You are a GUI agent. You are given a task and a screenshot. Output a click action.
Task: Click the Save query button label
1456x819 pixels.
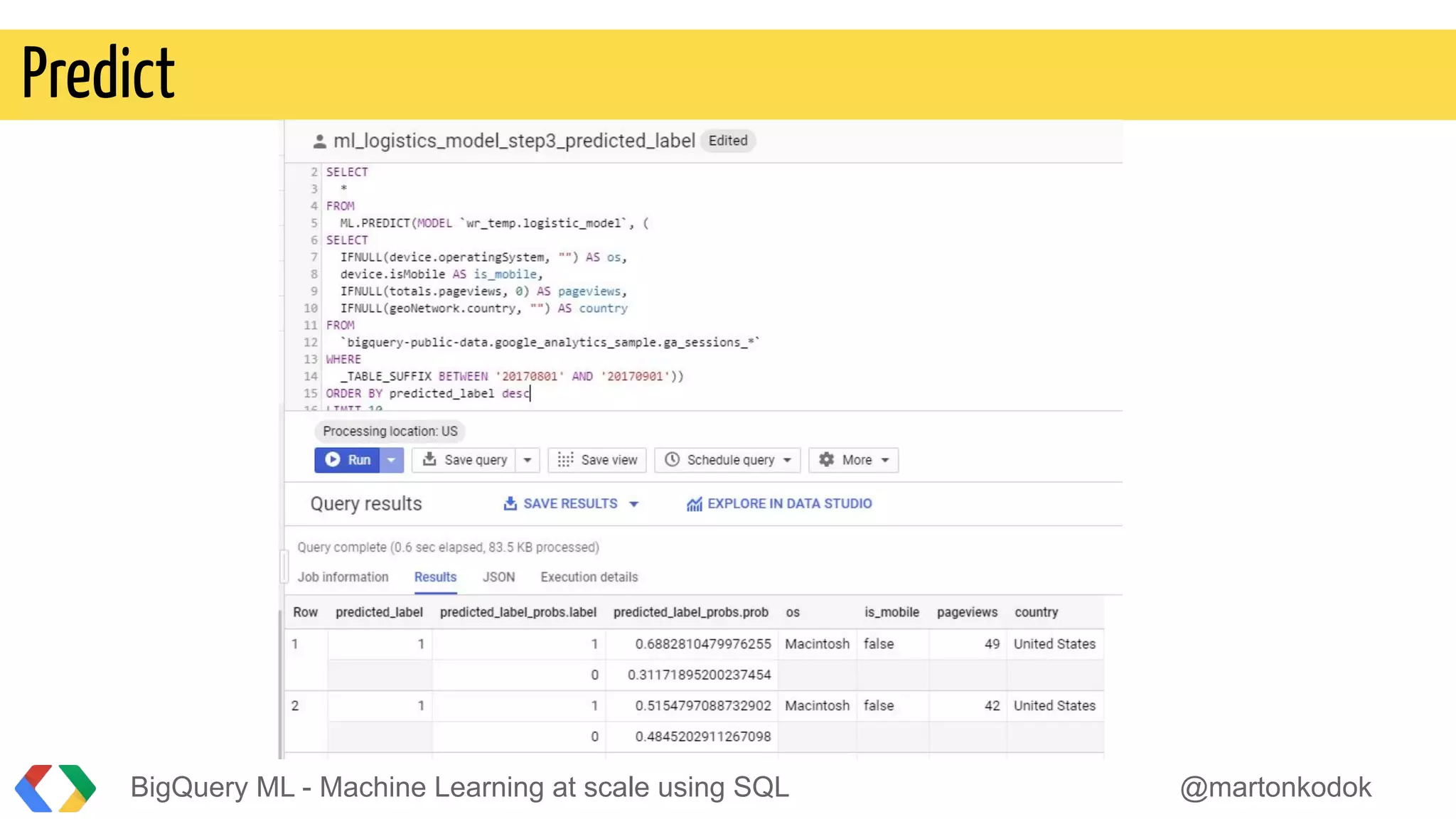coord(476,460)
